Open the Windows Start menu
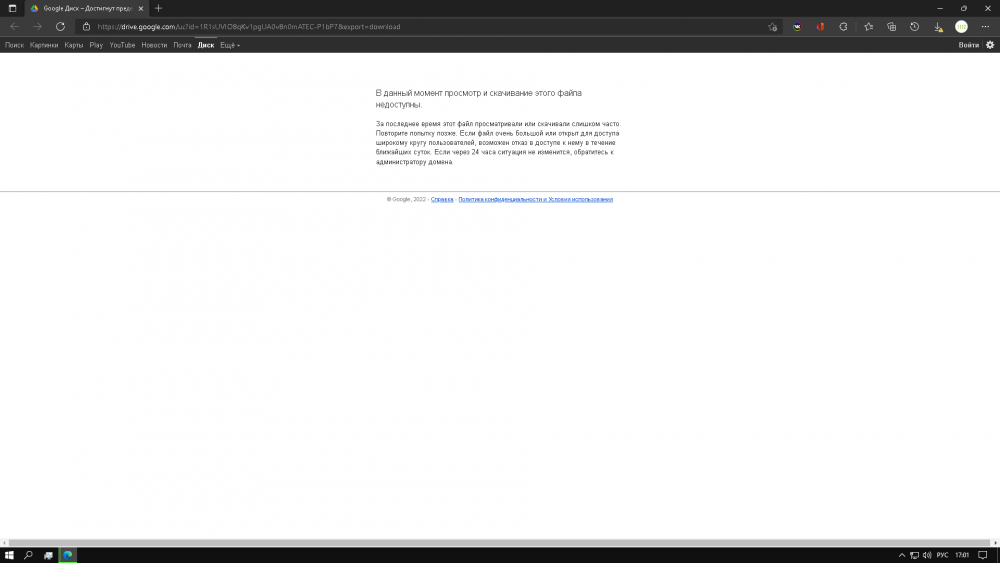1000x563 pixels. pyautogui.click(x=9, y=555)
